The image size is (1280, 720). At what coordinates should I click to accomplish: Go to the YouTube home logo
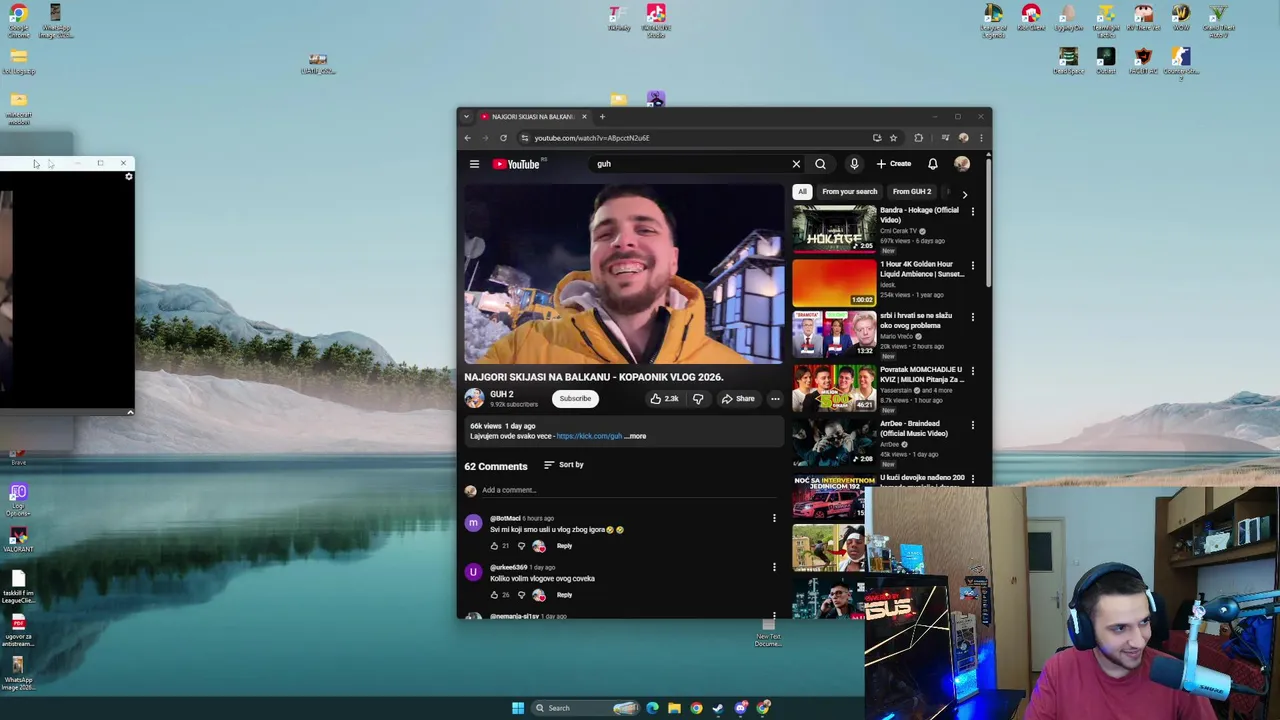[517, 164]
